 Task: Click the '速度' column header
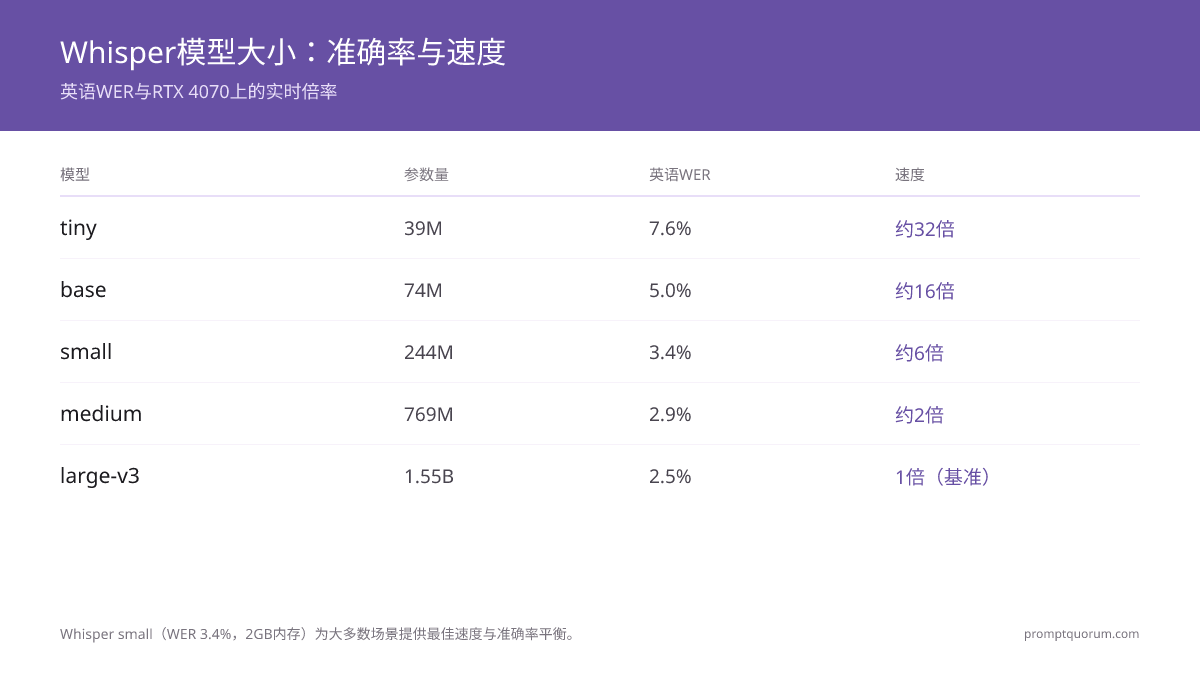pyautogui.click(x=910, y=174)
